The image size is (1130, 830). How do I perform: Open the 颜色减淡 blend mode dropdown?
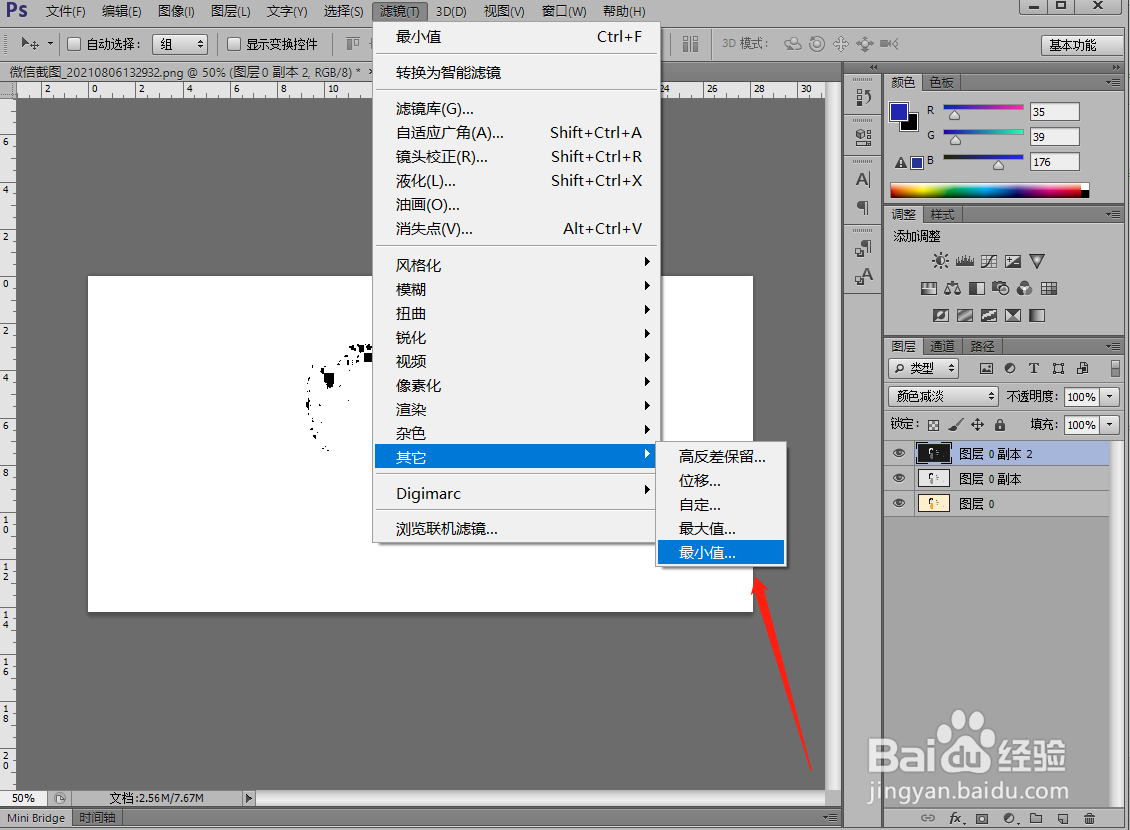click(943, 396)
